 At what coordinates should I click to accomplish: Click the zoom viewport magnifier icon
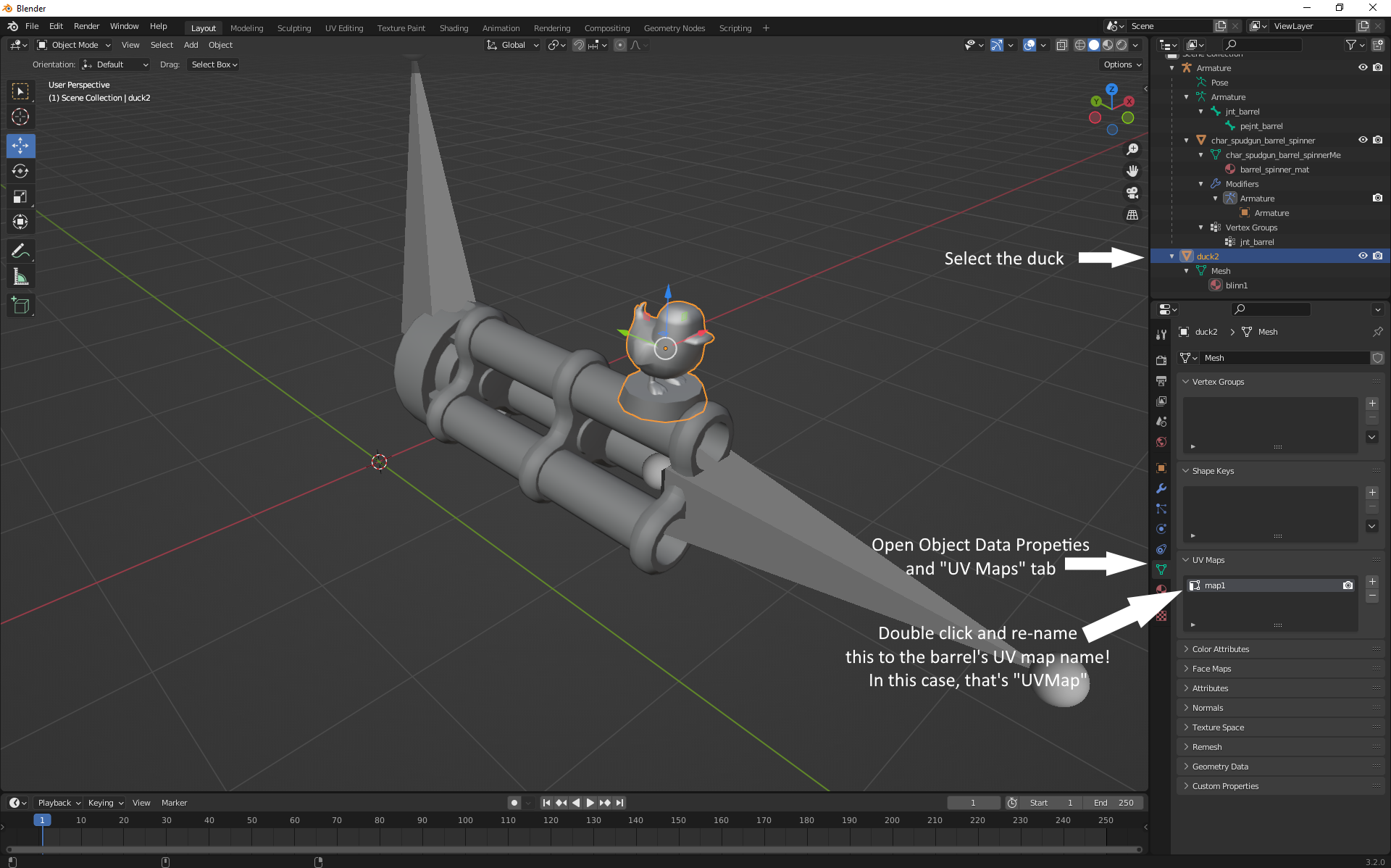1132,149
